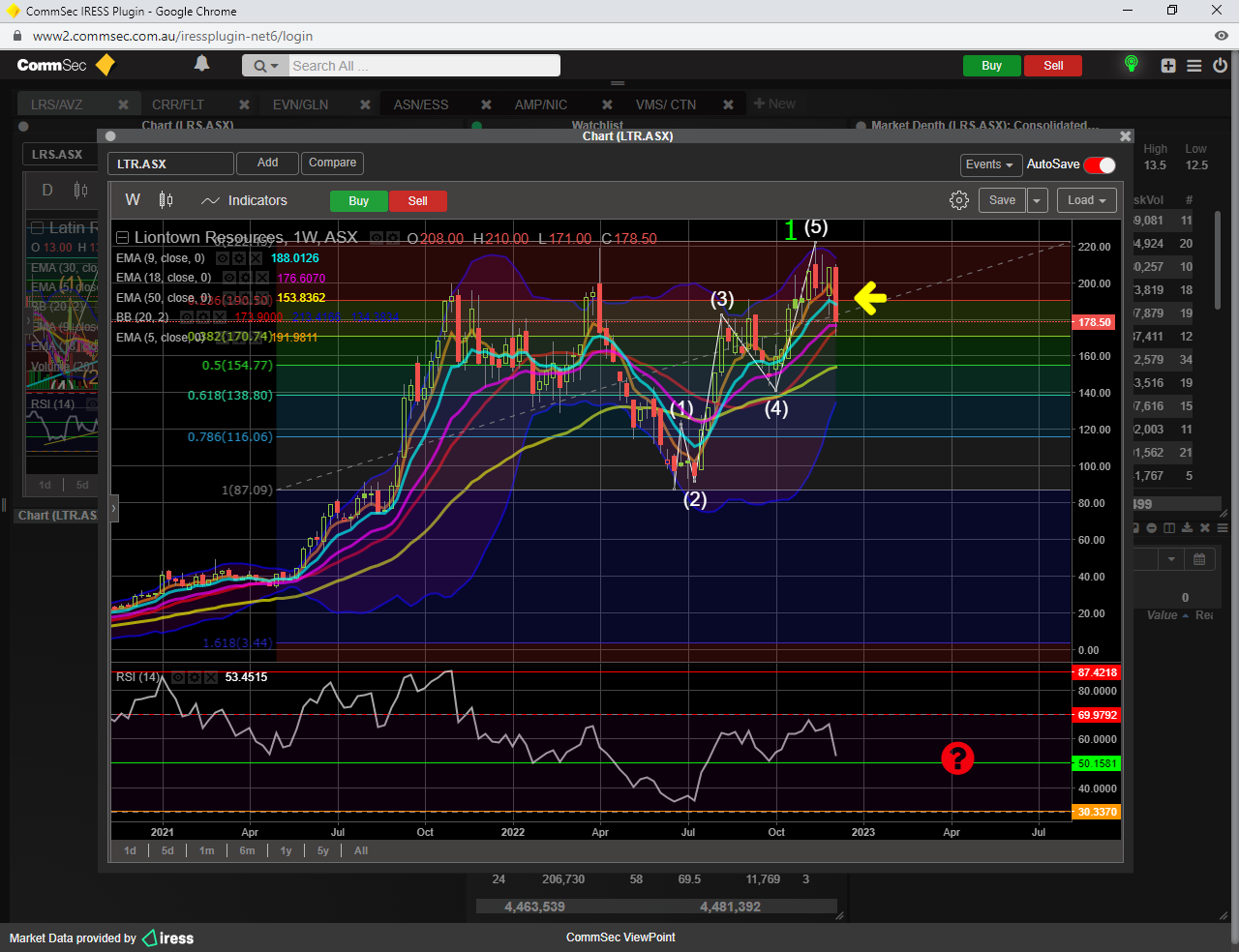Open dropdown arrow beside calendar in right panel
1239x952 pixels.
click(1171, 559)
